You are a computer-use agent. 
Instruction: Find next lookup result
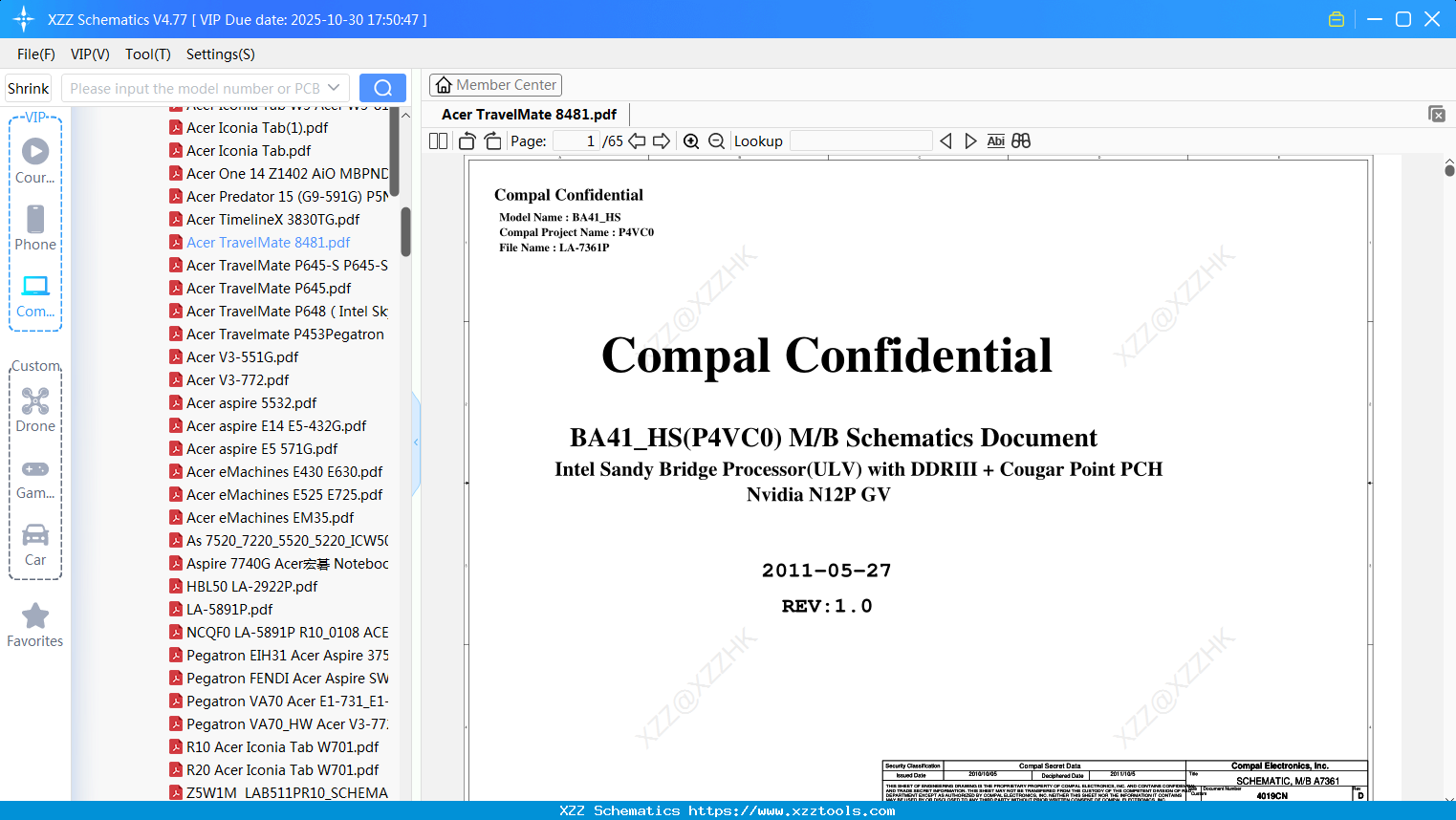(x=970, y=141)
